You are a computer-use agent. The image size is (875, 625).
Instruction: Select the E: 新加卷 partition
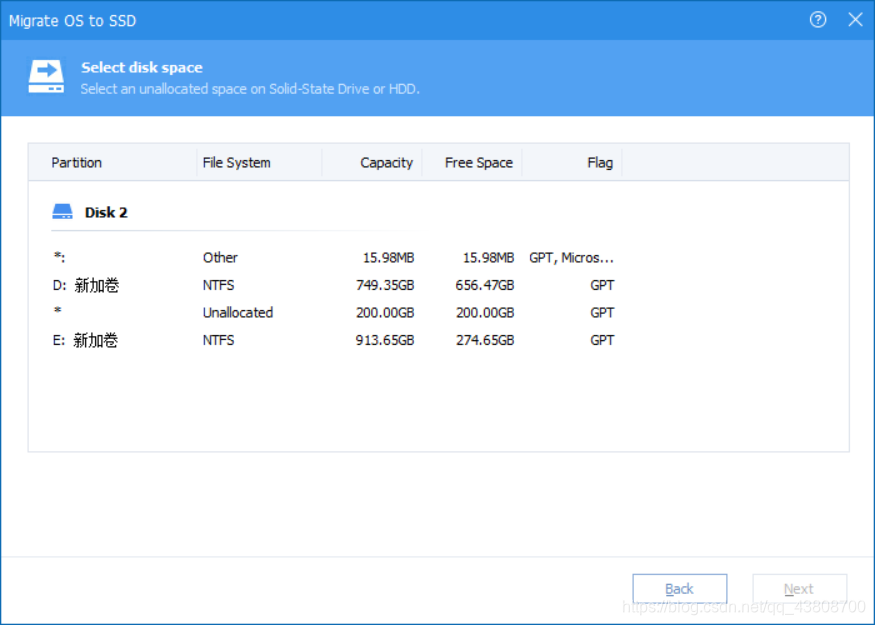pyautogui.click(x=85, y=340)
